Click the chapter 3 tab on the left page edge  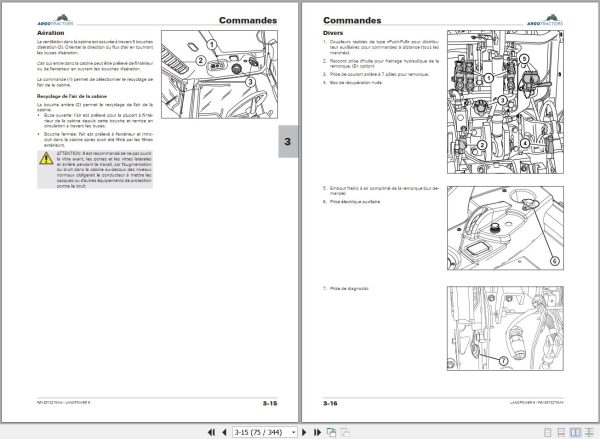288,142
